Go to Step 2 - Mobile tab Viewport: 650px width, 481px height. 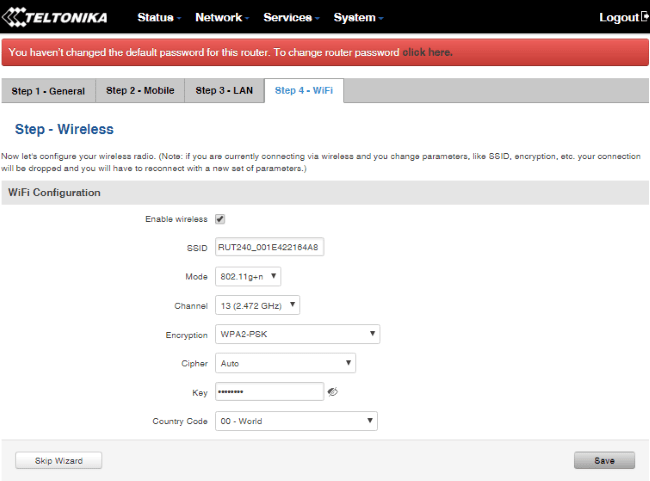[x=140, y=91]
